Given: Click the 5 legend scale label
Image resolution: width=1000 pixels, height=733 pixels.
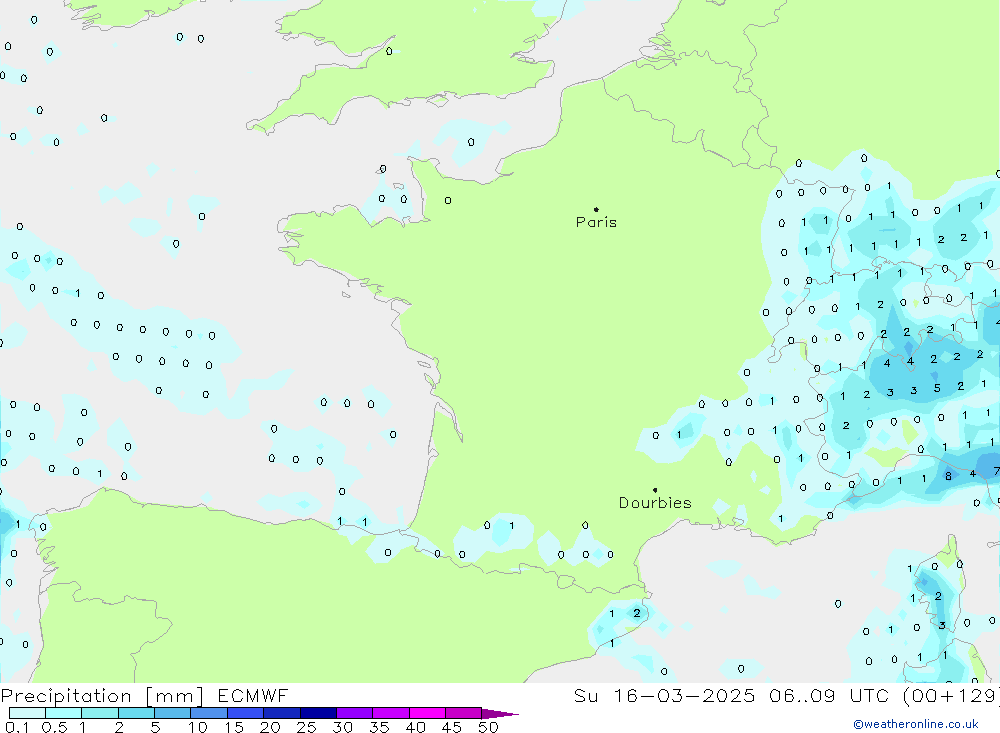Looking at the screenshot, I should pos(155,727).
